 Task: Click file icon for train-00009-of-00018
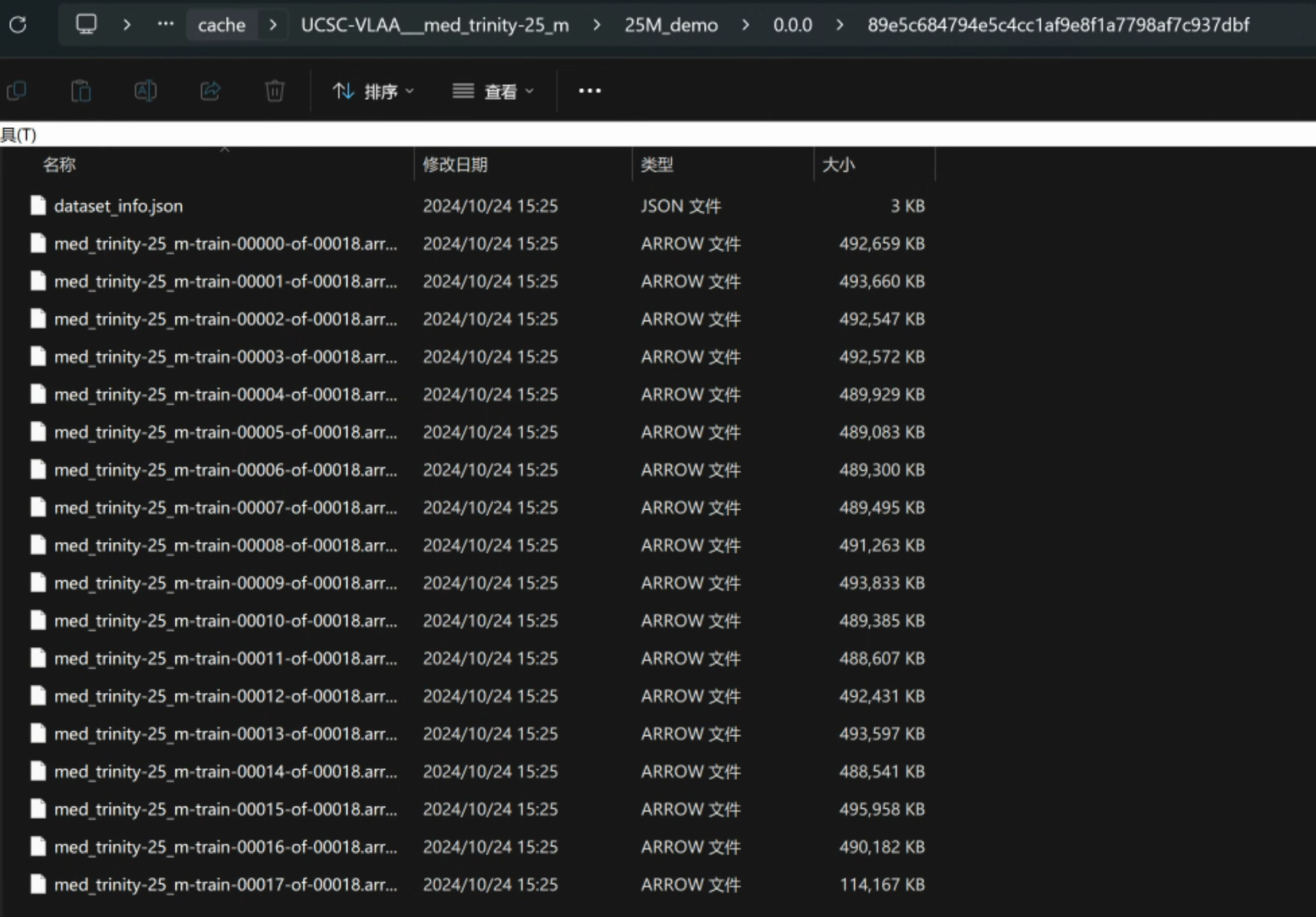(38, 583)
